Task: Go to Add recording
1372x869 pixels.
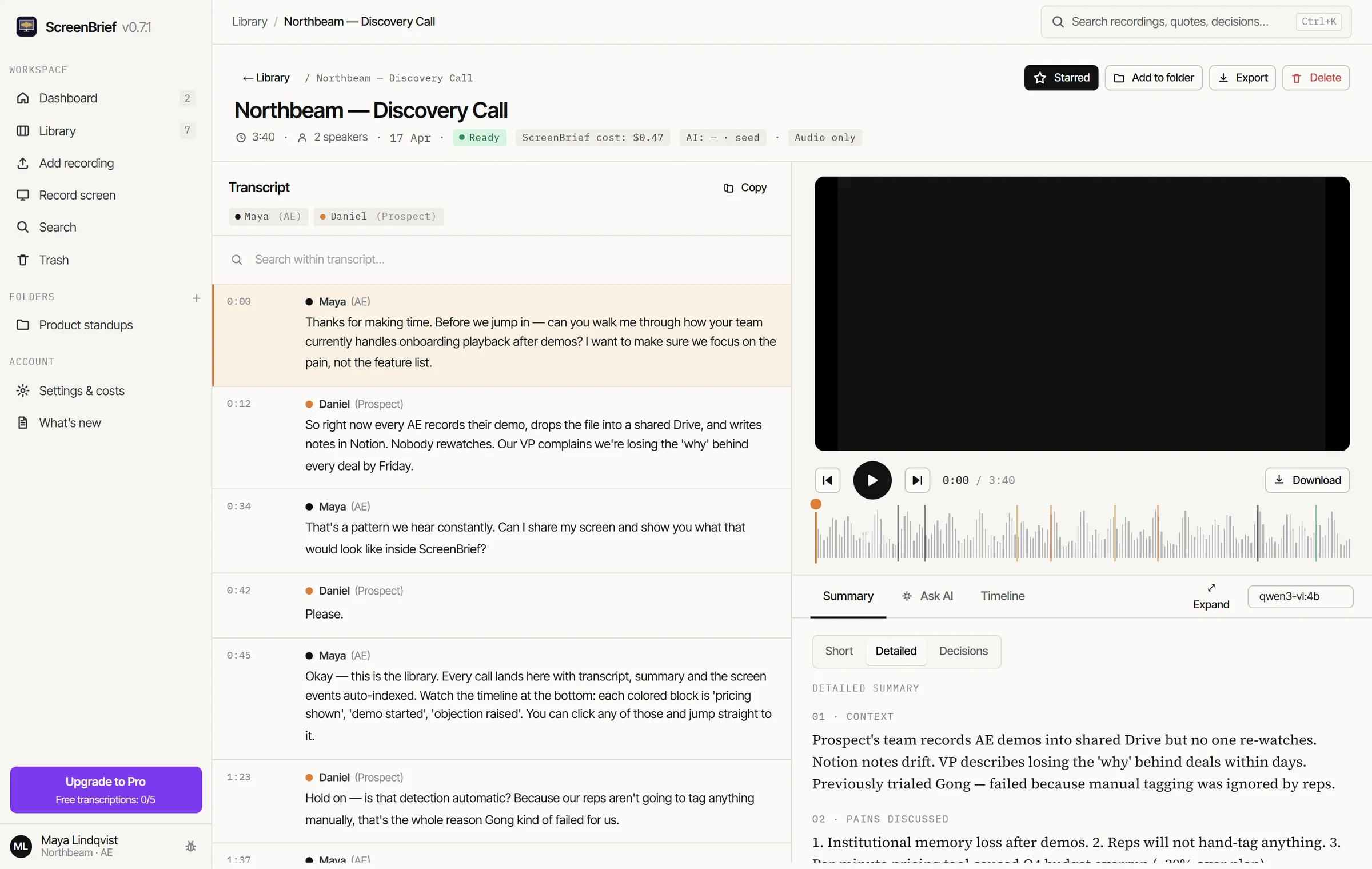Action: pos(106,163)
